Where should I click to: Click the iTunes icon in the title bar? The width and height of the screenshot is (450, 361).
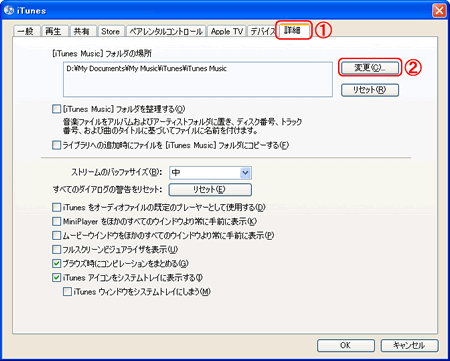coord(9,10)
